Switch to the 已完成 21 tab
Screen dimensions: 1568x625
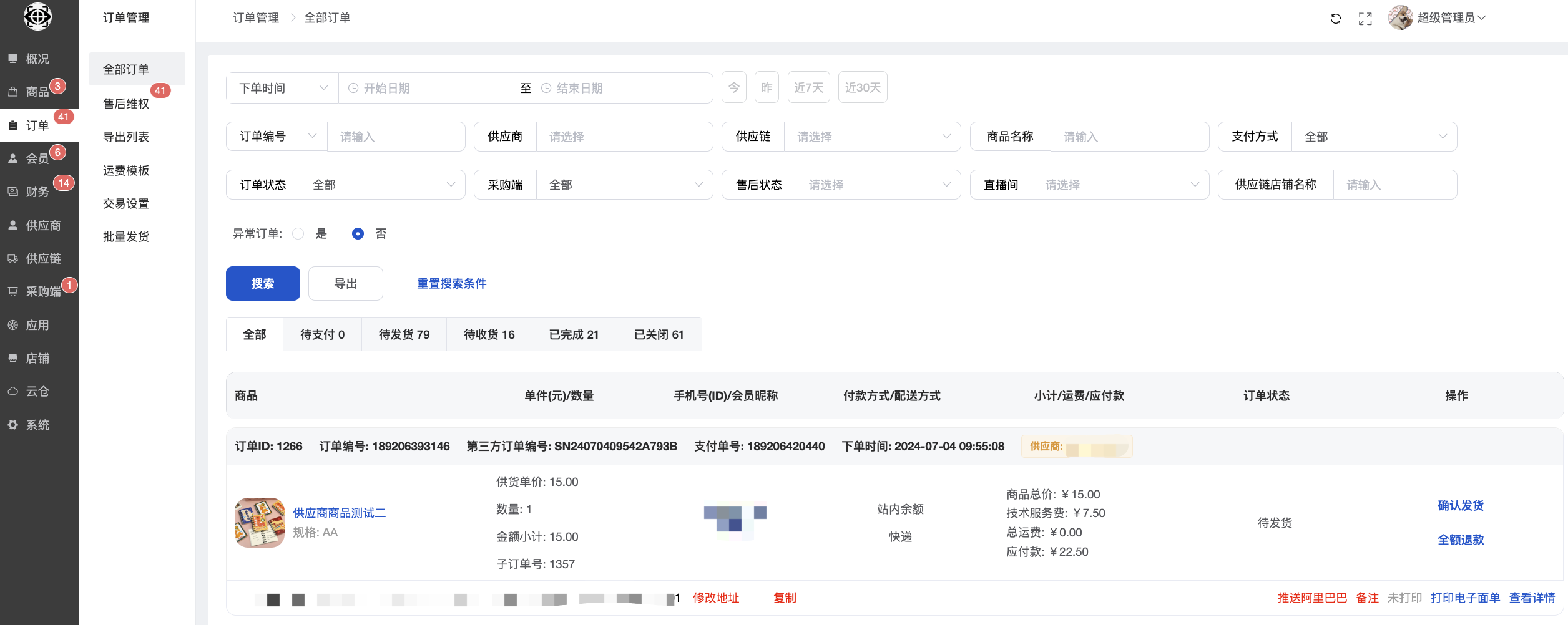click(574, 335)
